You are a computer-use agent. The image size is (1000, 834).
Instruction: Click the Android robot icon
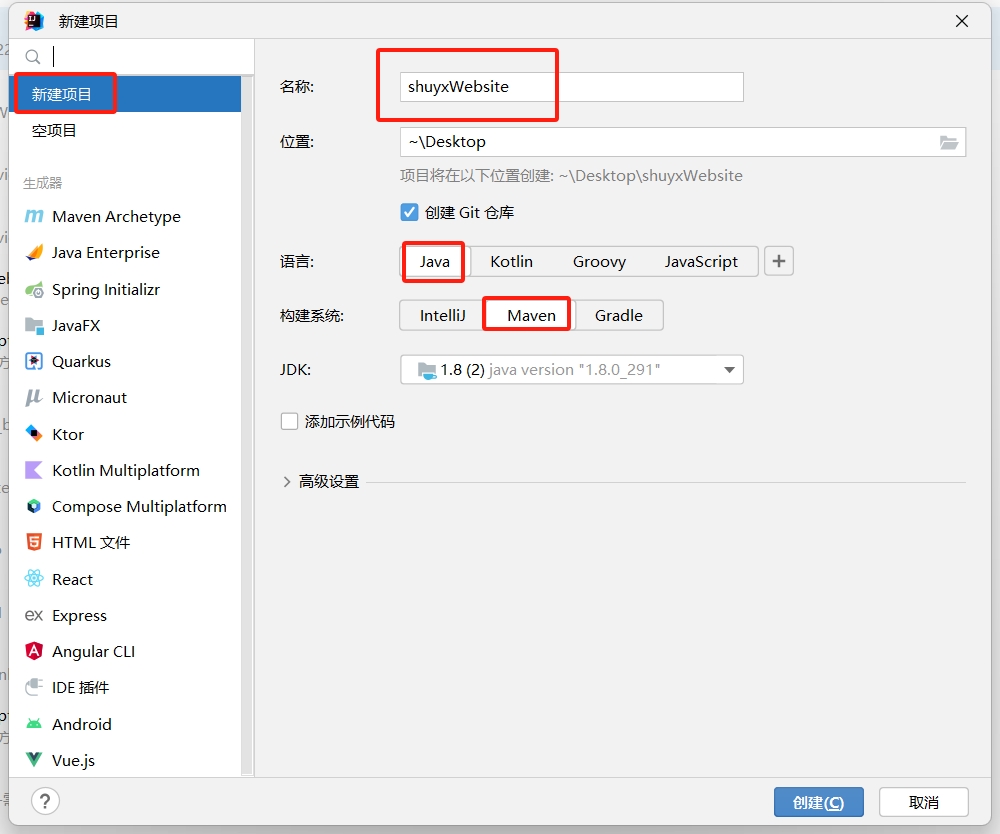pyautogui.click(x=34, y=724)
